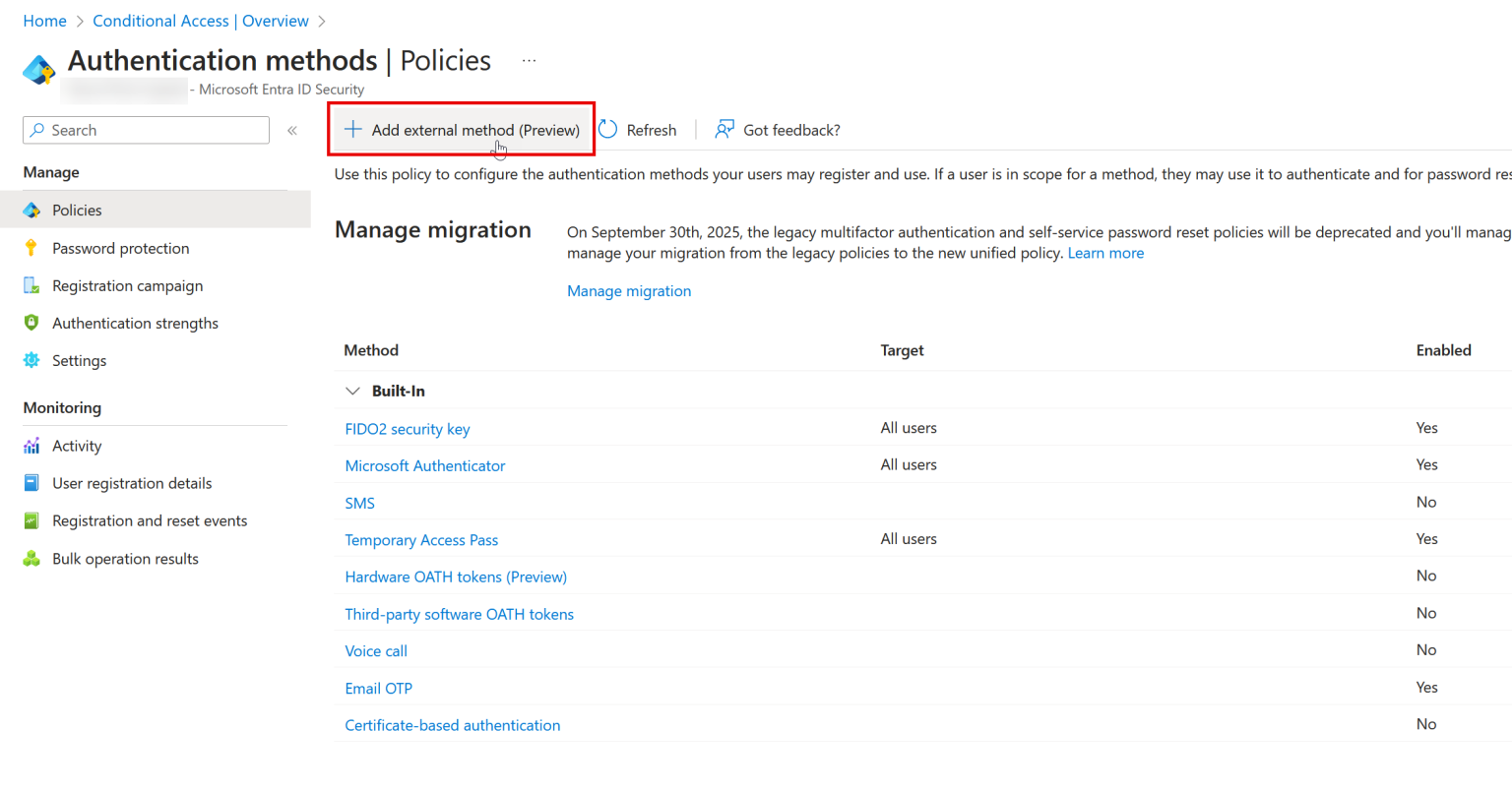Screen dimensions: 1512x790
Task: Open Registration and reset events under Monitoring
Action: (x=149, y=520)
